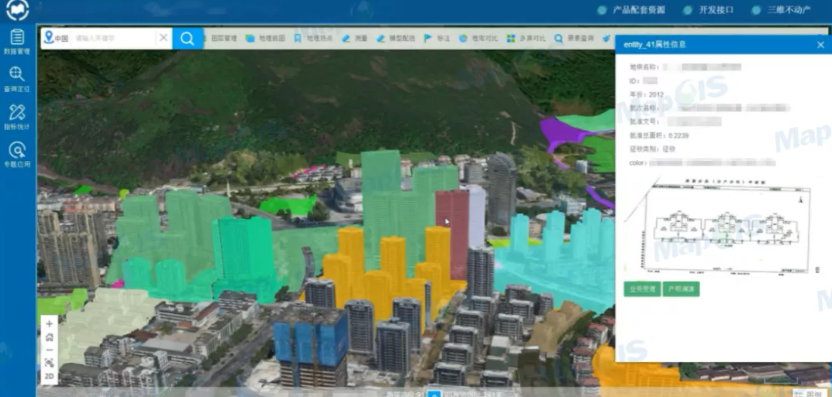Open the 指标统计 ruler-pencil sidebar icon
Viewport: 832px width, 397px height.
17,117
